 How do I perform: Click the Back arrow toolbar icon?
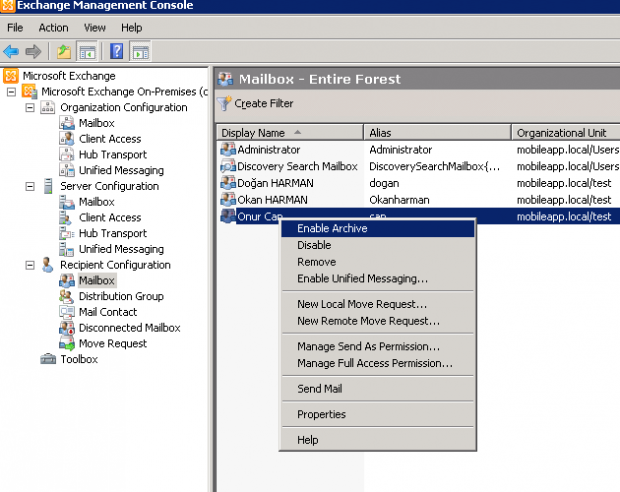pyautogui.click(x=11, y=51)
